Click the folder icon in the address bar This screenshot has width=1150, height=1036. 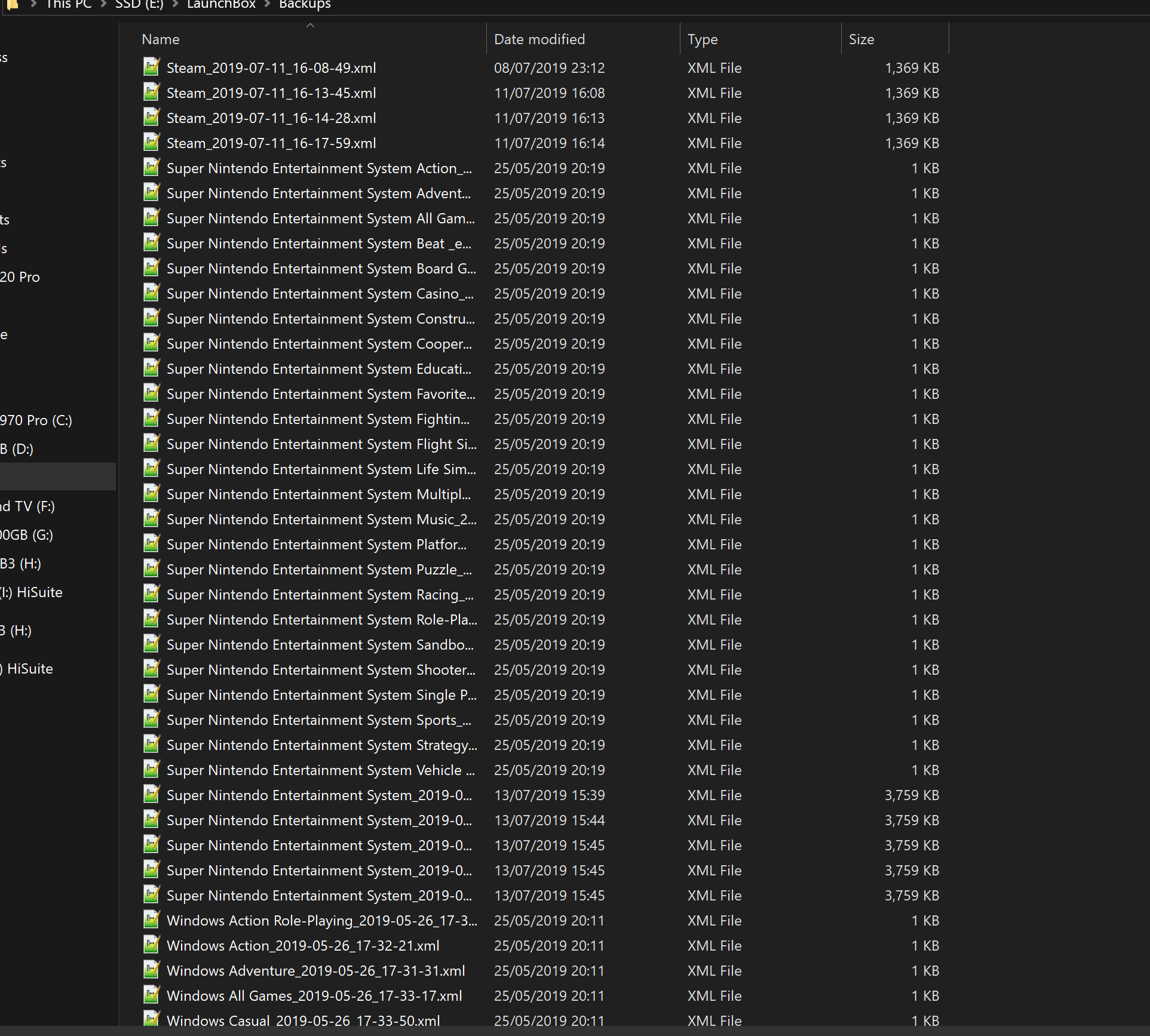pos(12,4)
